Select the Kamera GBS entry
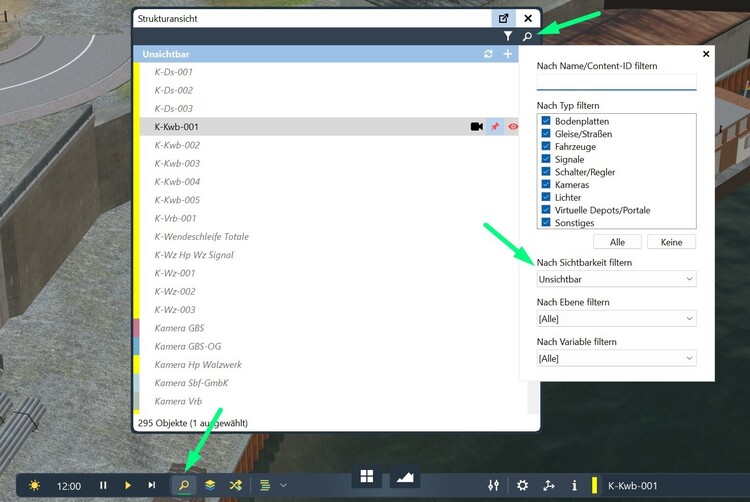Screen dimensions: 750x502 point(180,328)
